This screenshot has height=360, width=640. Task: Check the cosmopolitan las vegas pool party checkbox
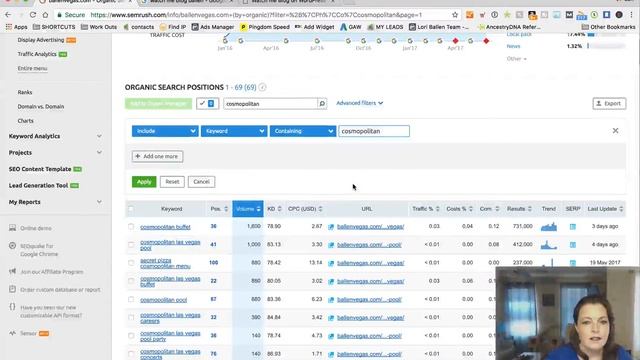click(131, 336)
